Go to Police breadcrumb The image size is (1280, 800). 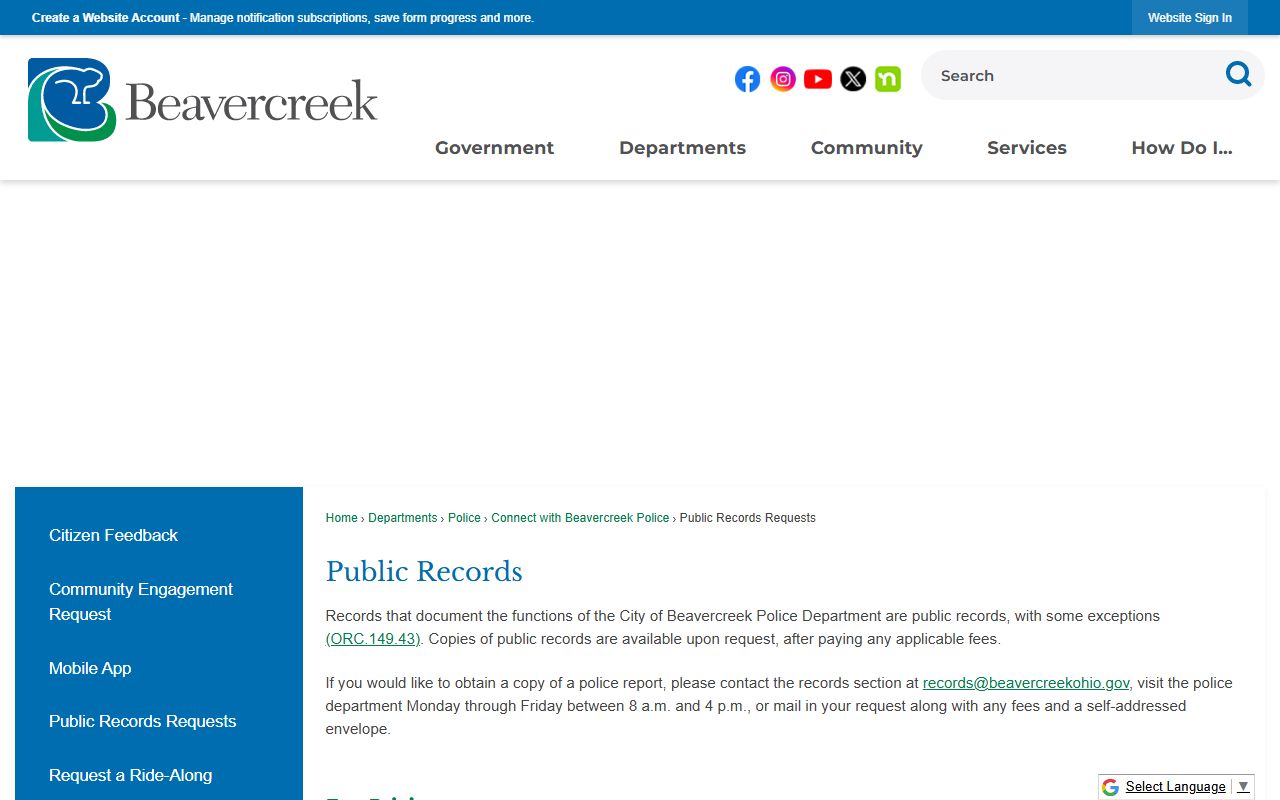click(x=464, y=518)
